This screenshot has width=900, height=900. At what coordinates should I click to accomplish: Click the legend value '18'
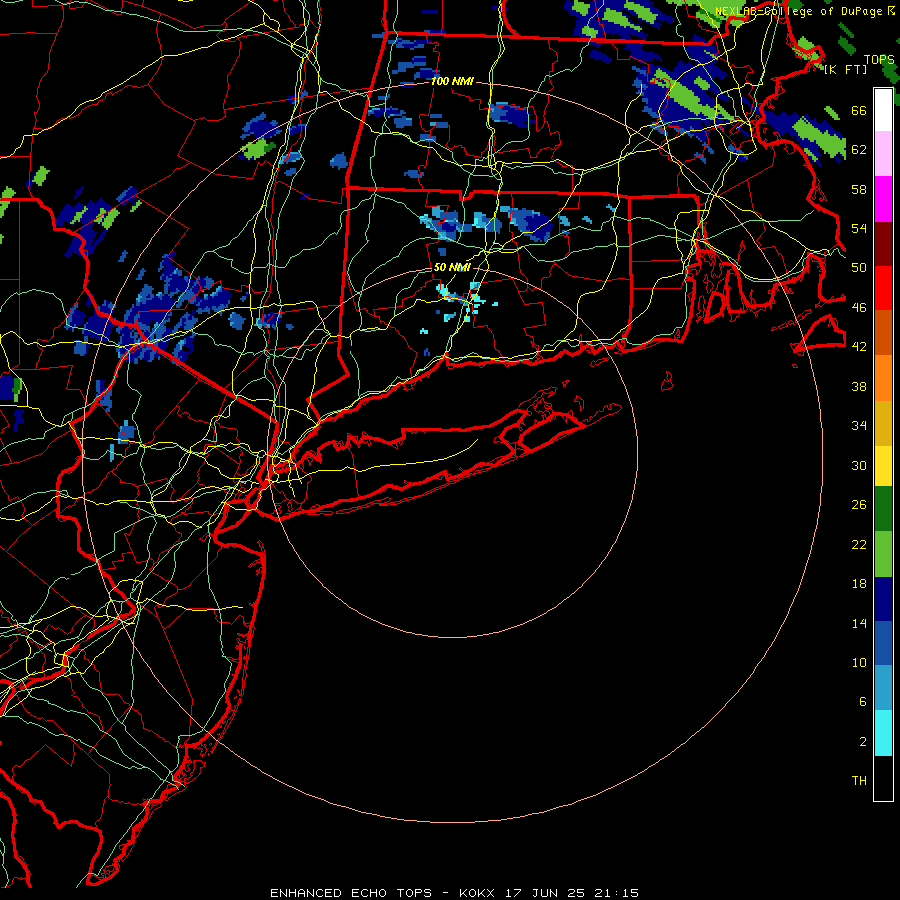pos(859,584)
